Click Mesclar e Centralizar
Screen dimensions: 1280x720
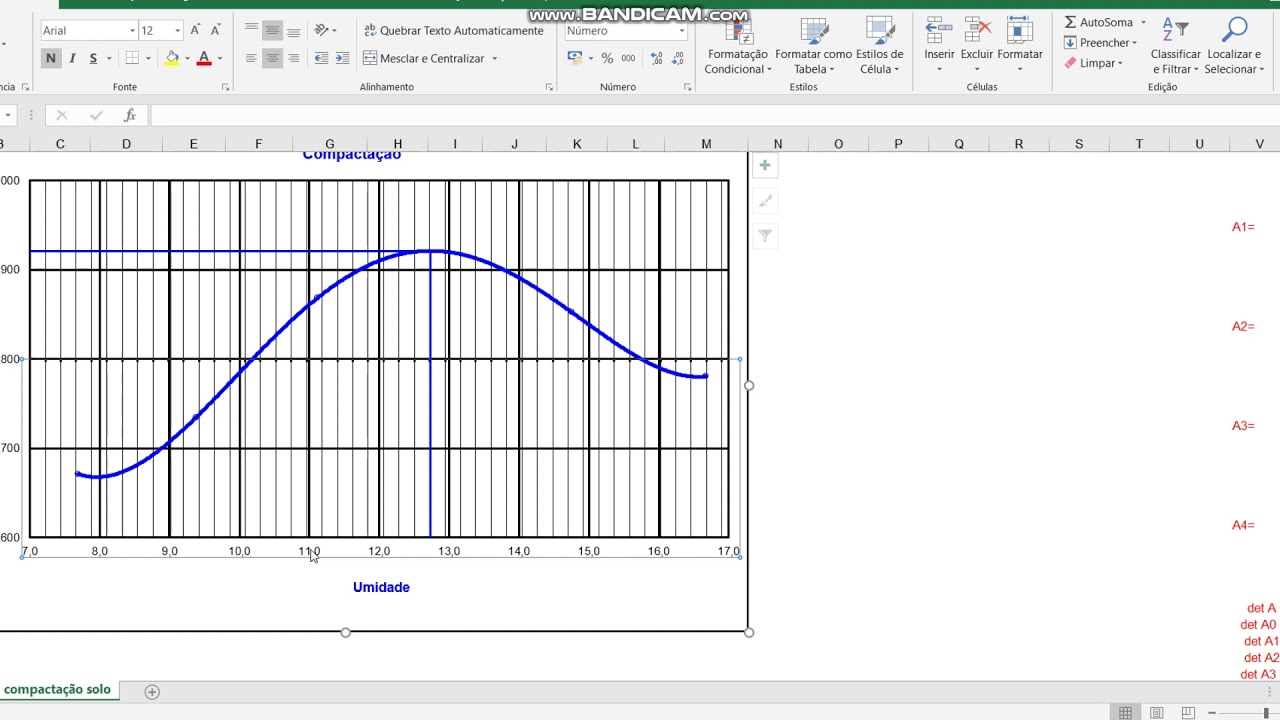pos(424,59)
